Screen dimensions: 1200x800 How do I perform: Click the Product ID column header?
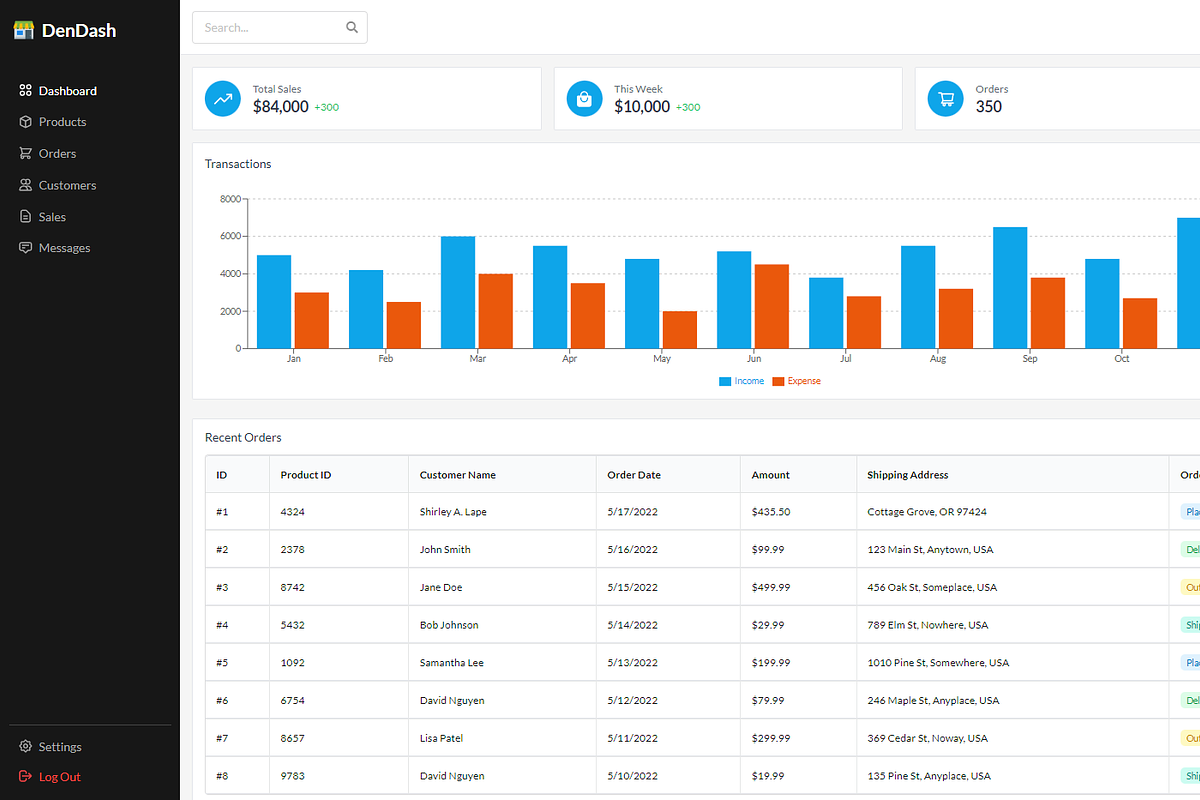306,475
